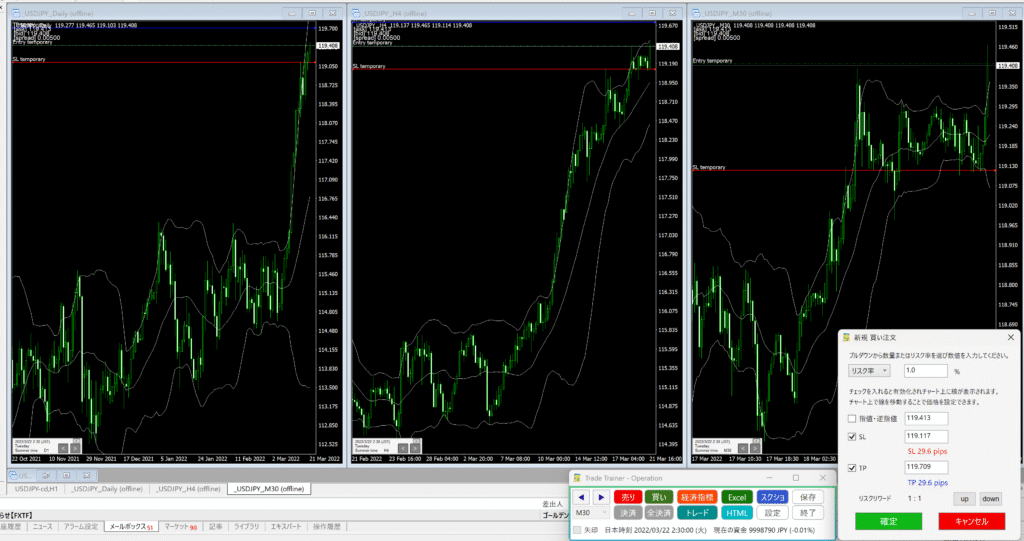This screenshot has height=541, width=1024.
Task: Click the TP price field 119.709
Action: pyautogui.click(x=926, y=467)
